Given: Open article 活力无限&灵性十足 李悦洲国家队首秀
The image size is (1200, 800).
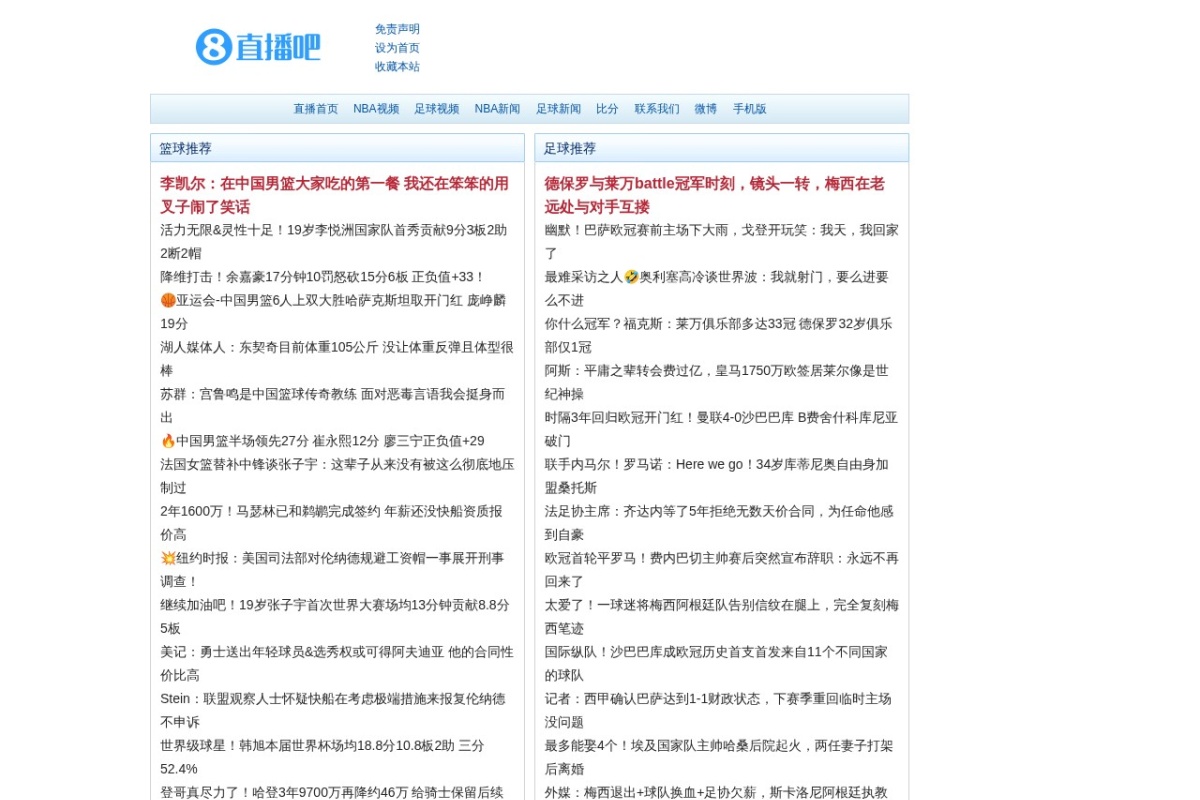Looking at the screenshot, I should (335, 241).
